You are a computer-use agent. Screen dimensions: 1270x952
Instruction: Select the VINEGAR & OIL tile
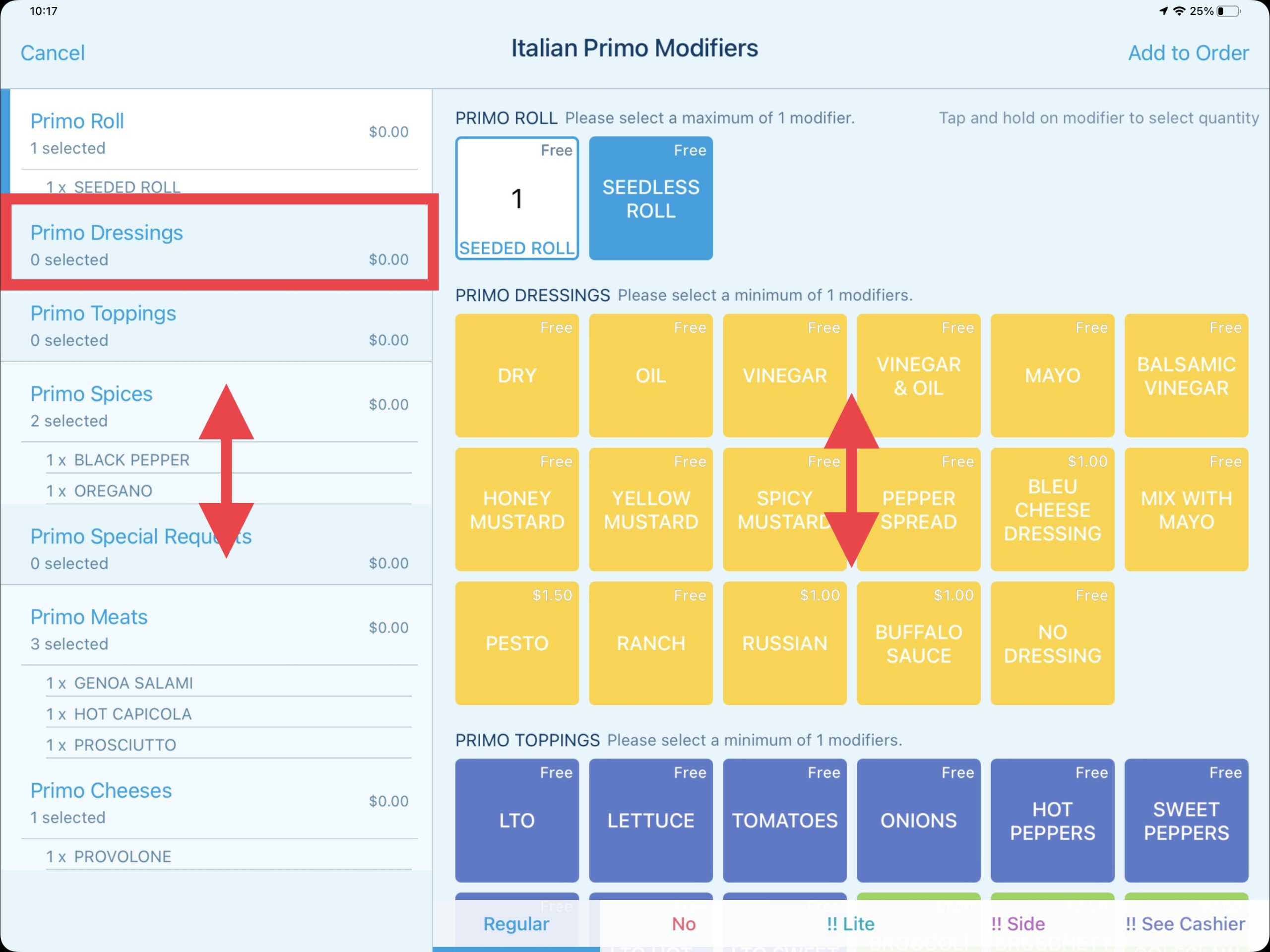click(918, 375)
